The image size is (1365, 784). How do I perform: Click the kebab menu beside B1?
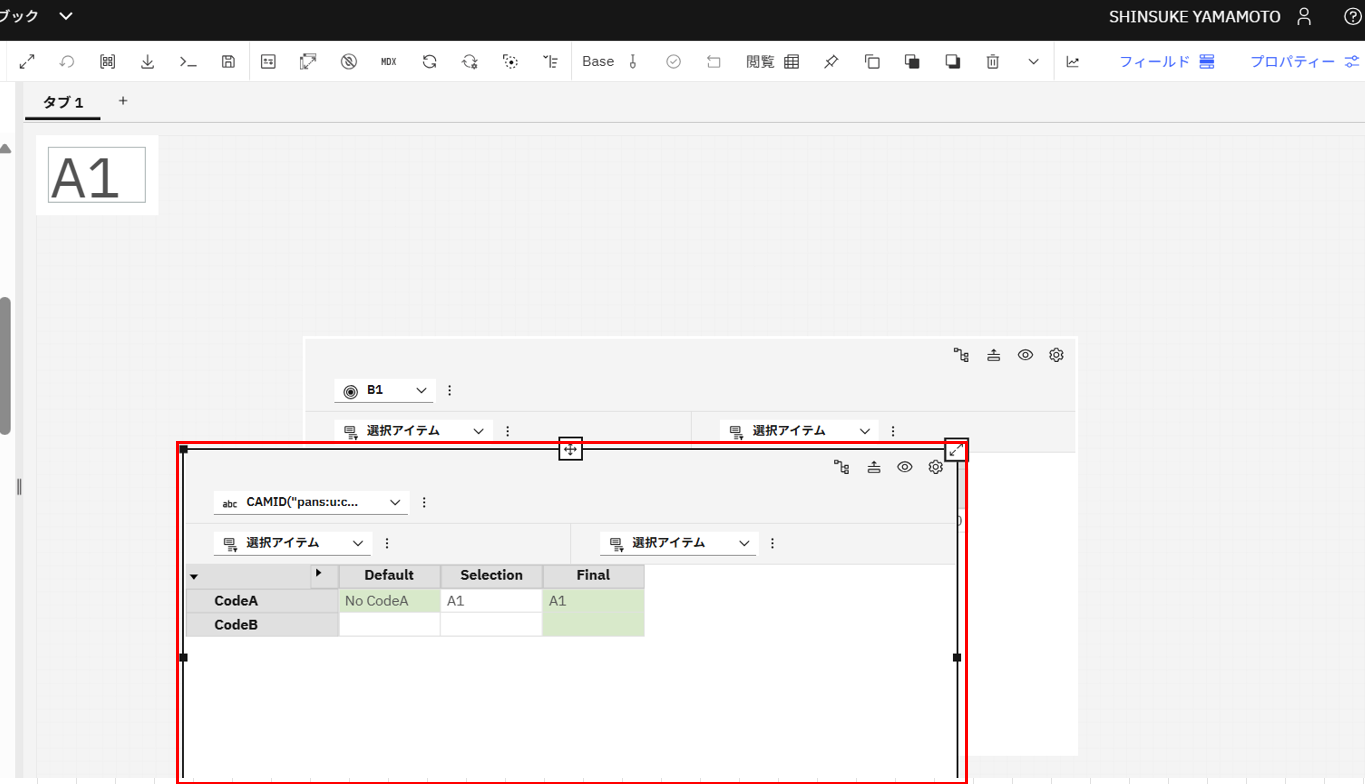[x=450, y=391]
